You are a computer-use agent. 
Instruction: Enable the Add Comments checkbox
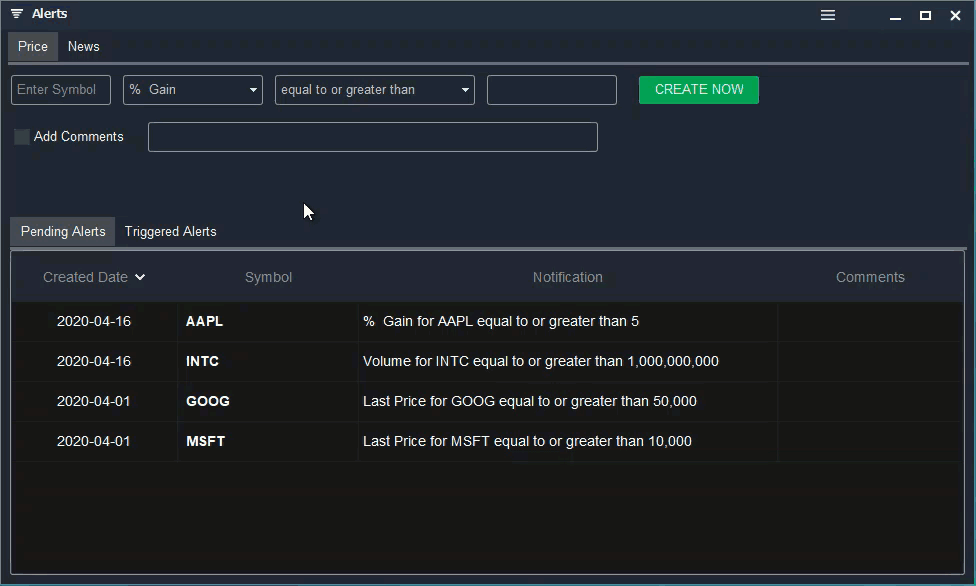pyautogui.click(x=22, y=136)
